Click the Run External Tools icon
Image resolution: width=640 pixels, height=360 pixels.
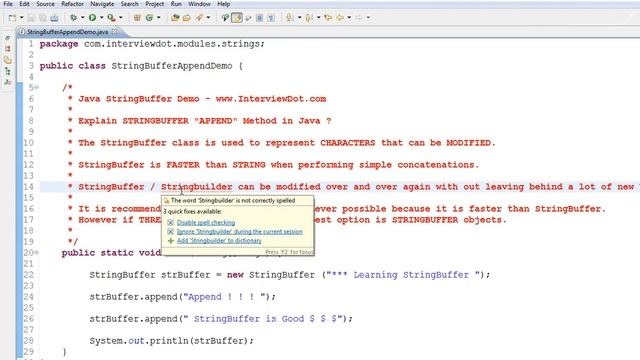coord(111,18)
